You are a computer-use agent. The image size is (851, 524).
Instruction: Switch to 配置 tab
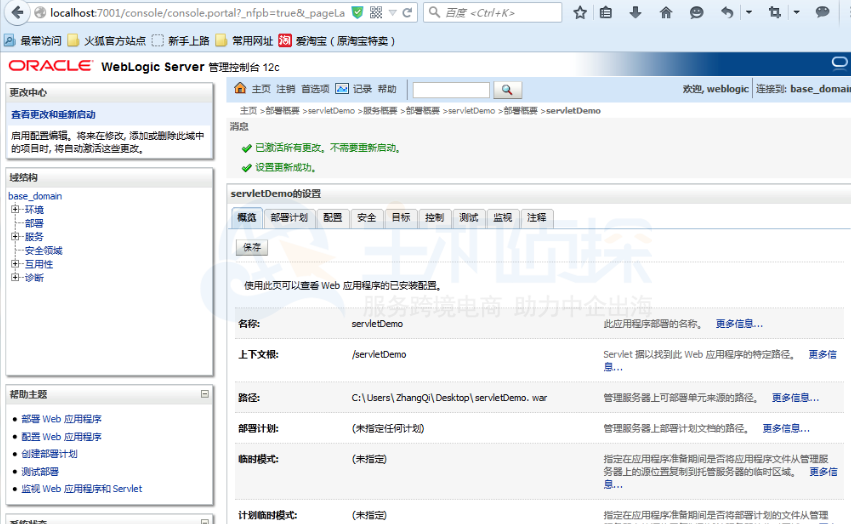click(x=332, y=218)
